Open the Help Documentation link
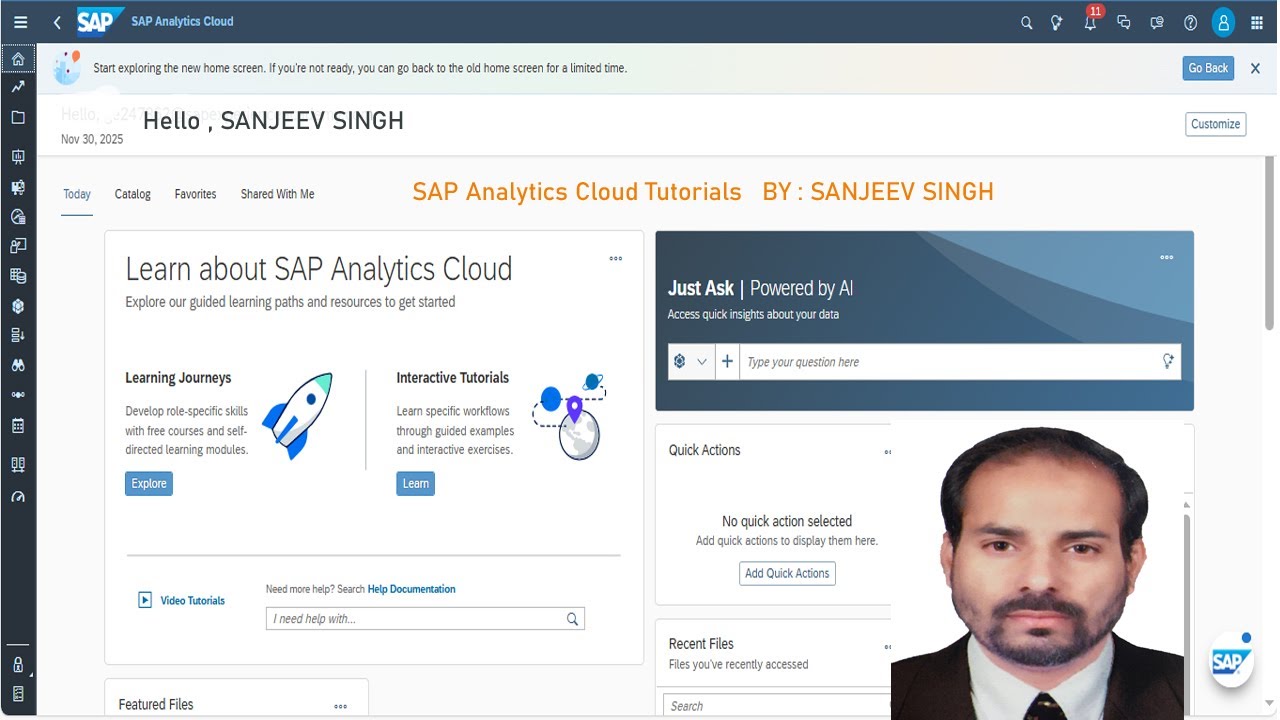Screen dimensions: 1280x720 [411, 589]
